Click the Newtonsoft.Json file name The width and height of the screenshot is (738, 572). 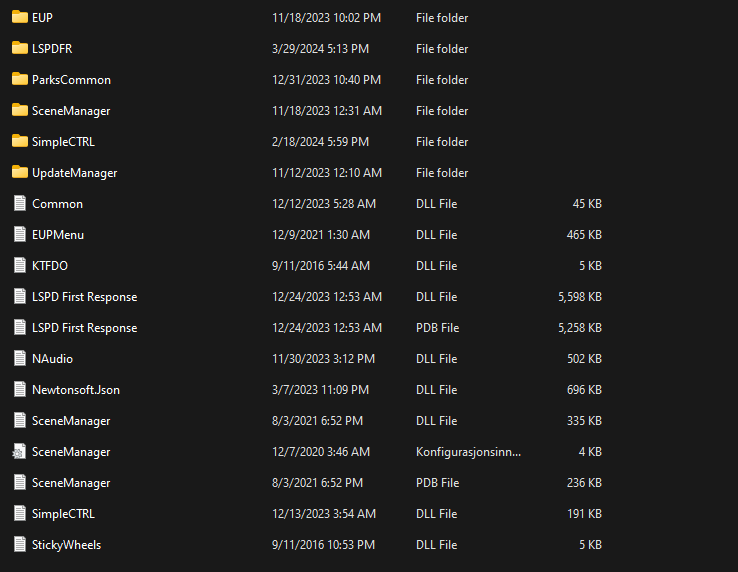[76, 390]
